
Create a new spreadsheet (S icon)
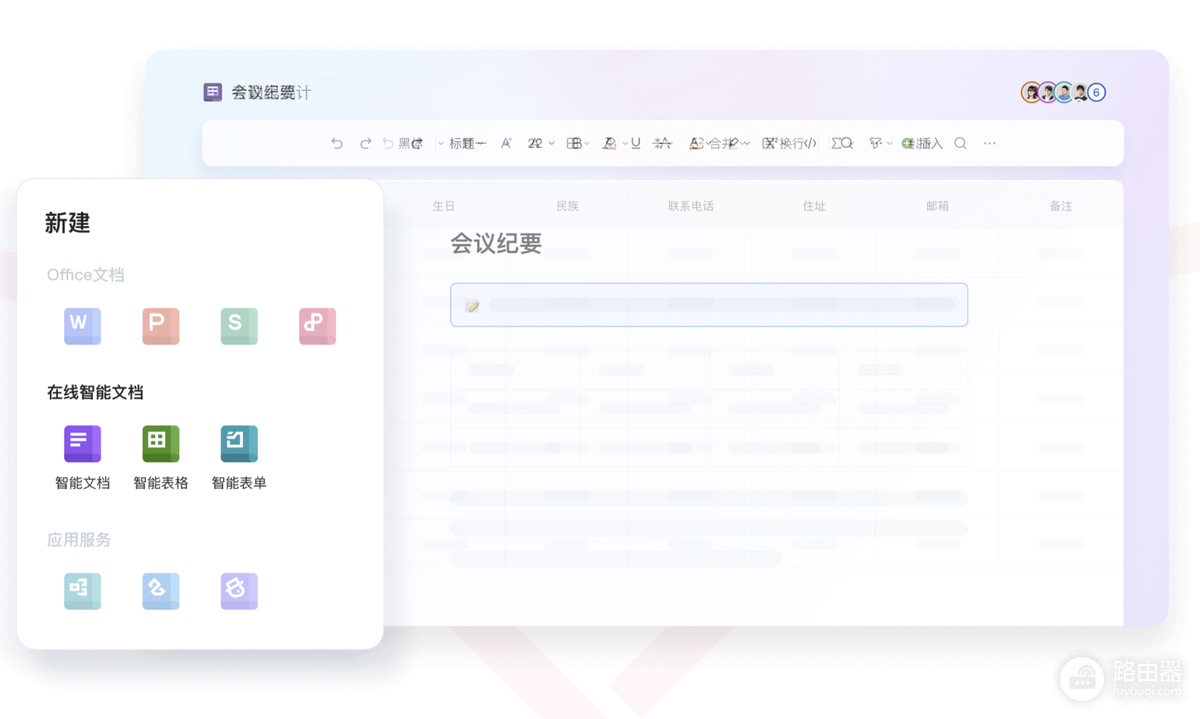[x=239, y=326]
